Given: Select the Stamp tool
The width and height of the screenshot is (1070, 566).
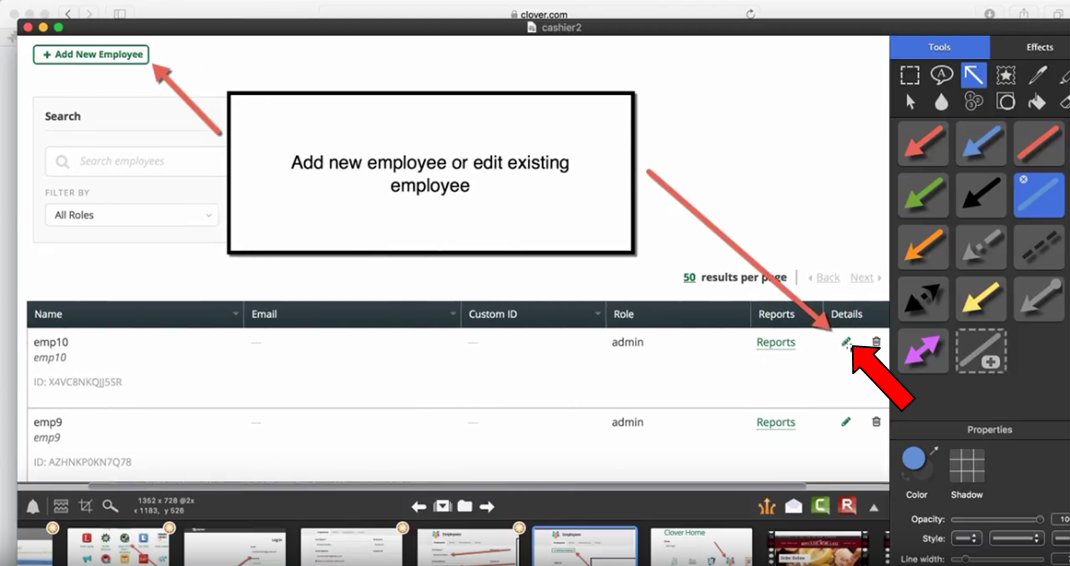Looking at the screenshot, I should 1006,75.
